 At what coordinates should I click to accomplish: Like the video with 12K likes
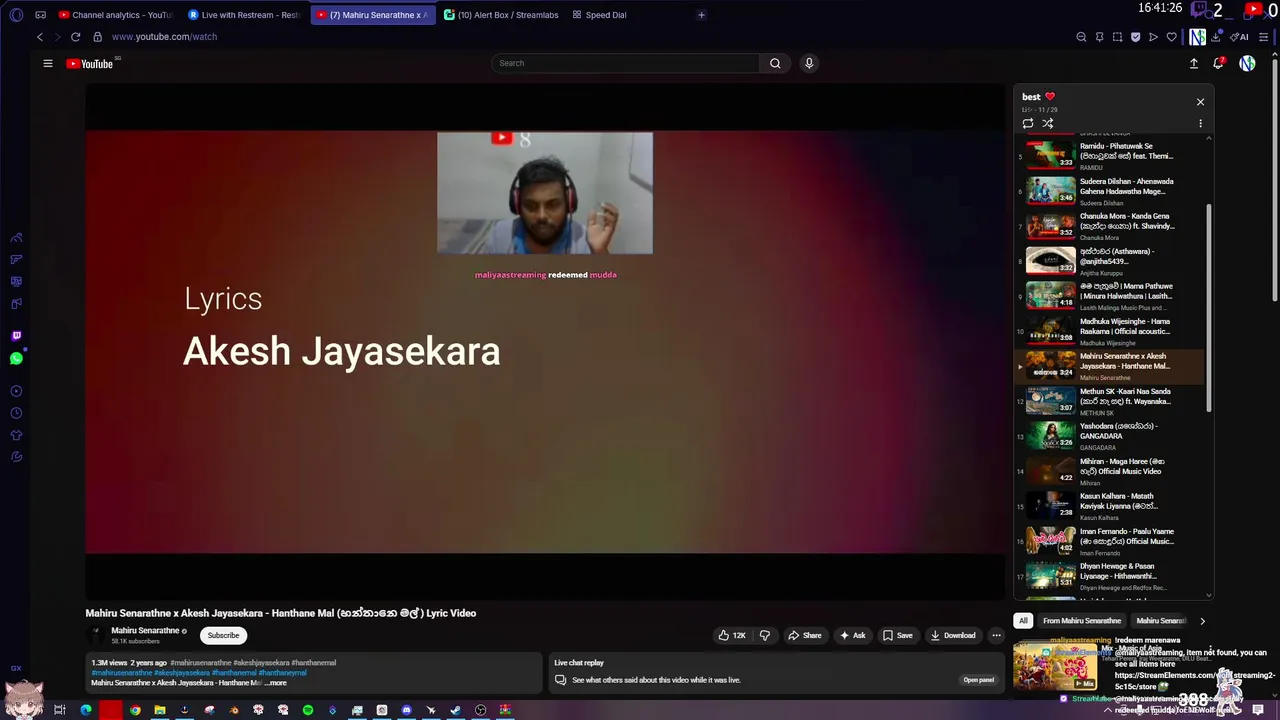click(x=731, y=635)
